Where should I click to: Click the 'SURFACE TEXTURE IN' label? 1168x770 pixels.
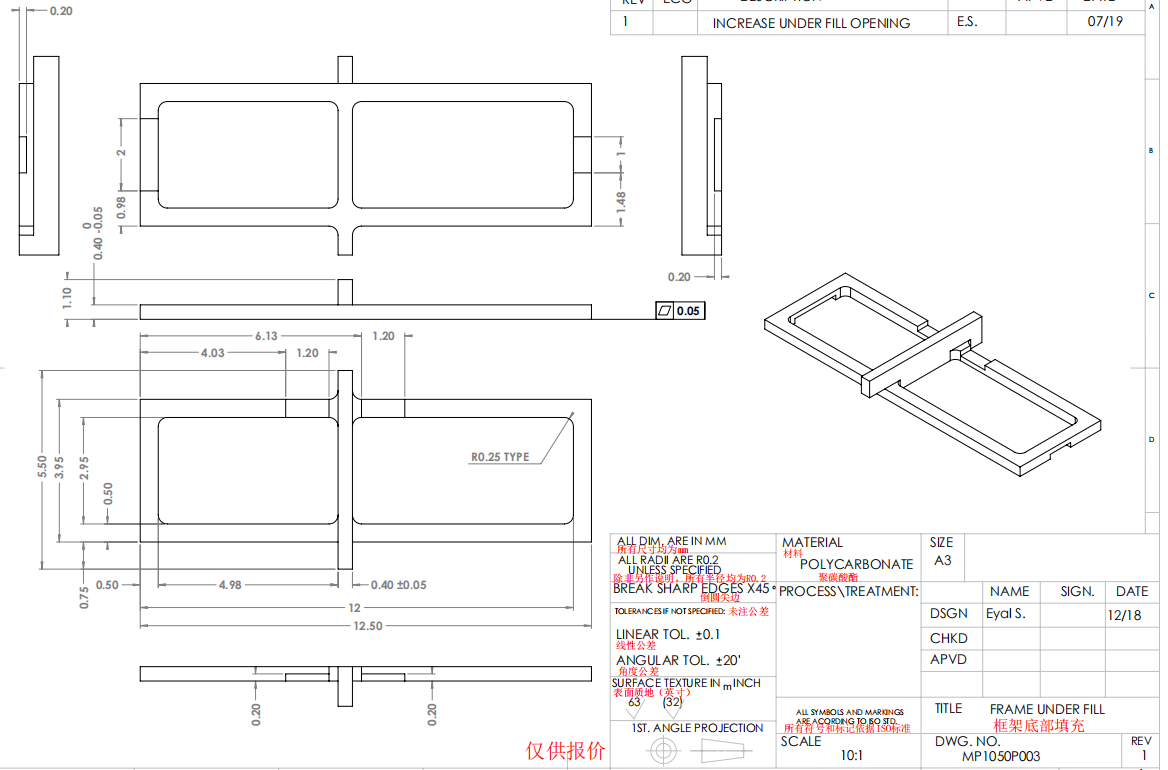pos(666,683)
